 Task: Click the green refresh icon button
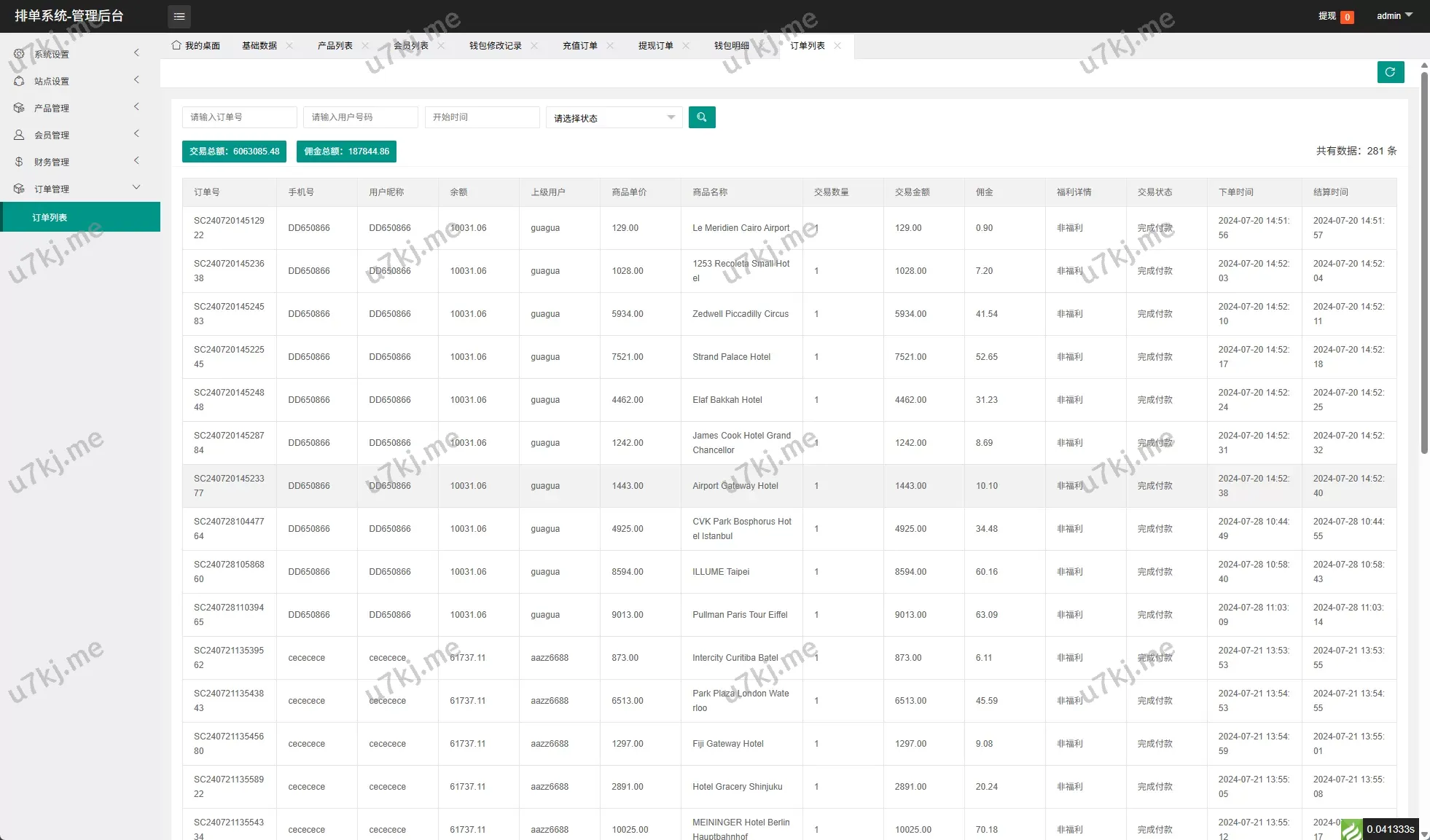pos(1390,72)
